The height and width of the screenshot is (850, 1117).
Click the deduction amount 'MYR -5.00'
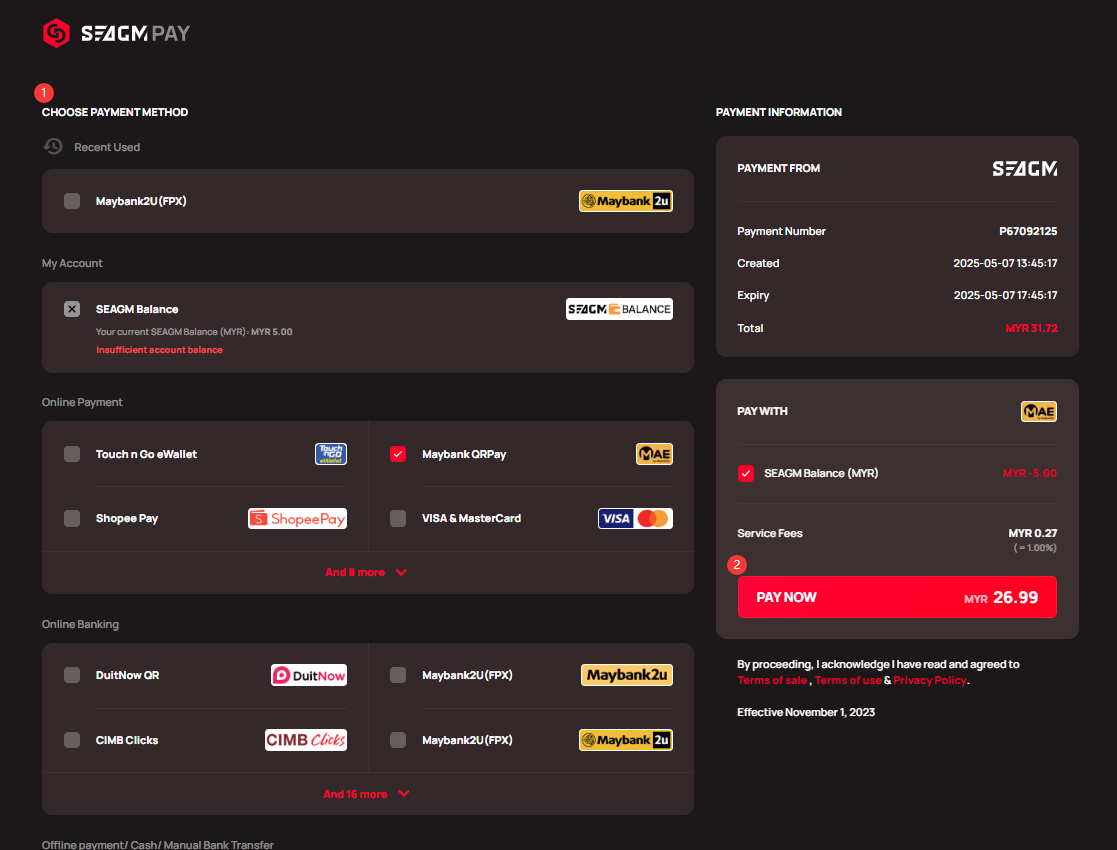tap(1029, 474)
